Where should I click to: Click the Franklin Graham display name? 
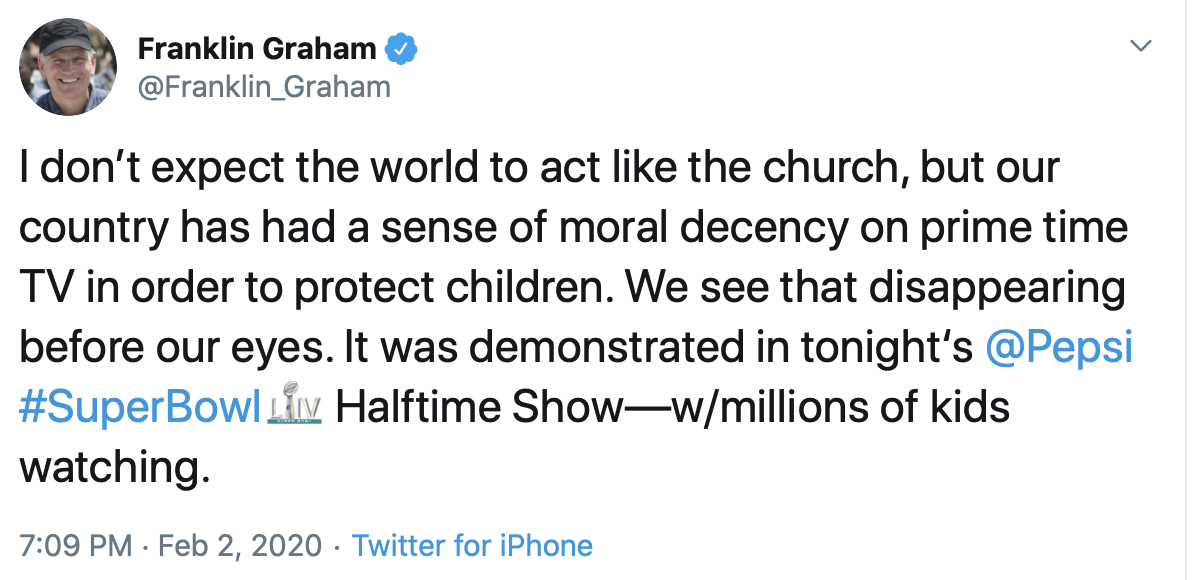coord(256,48)
